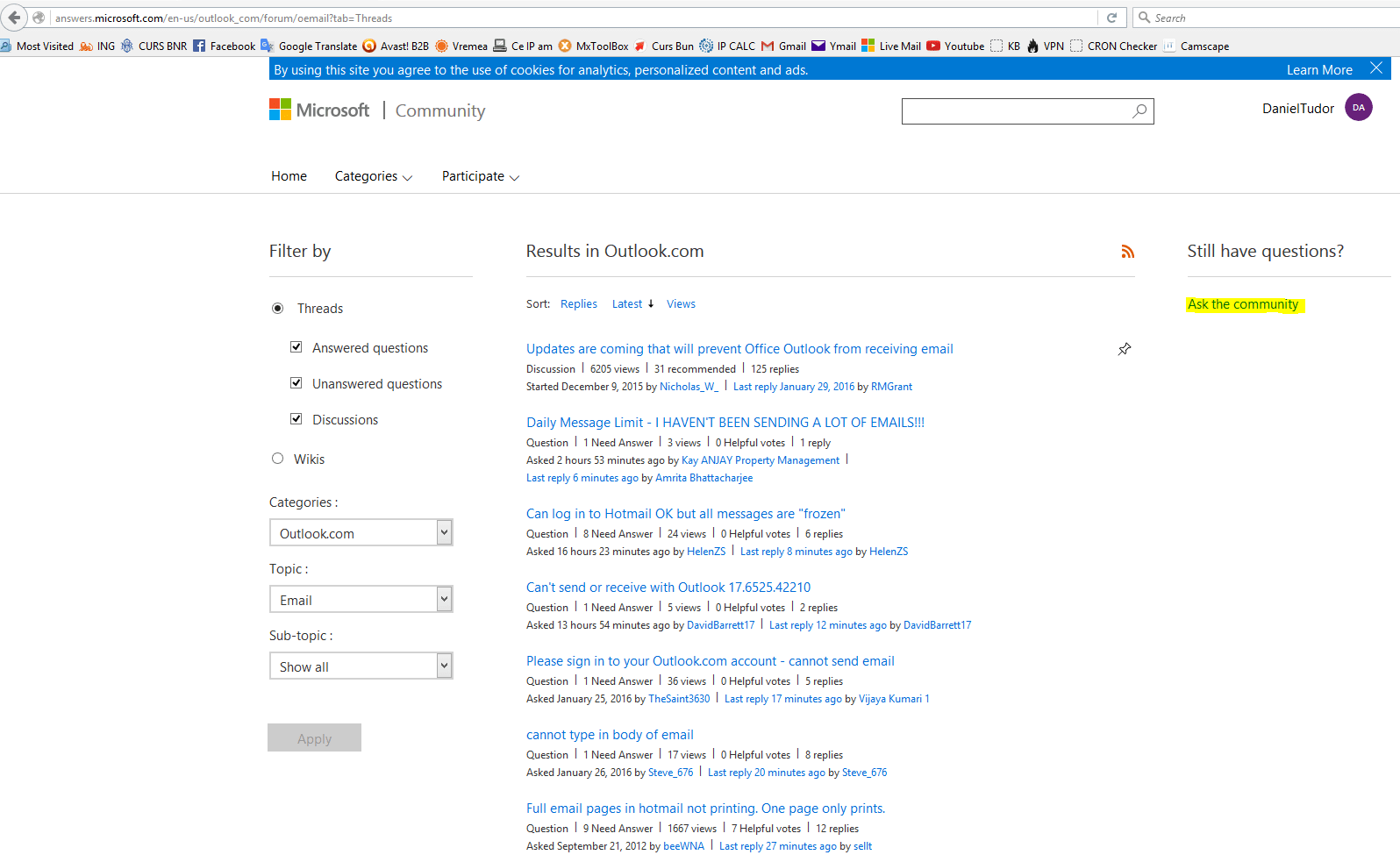Screen dimensions: 1400x862
Task: Close the cookie notice banner
Action: (x=1376, y=68)
